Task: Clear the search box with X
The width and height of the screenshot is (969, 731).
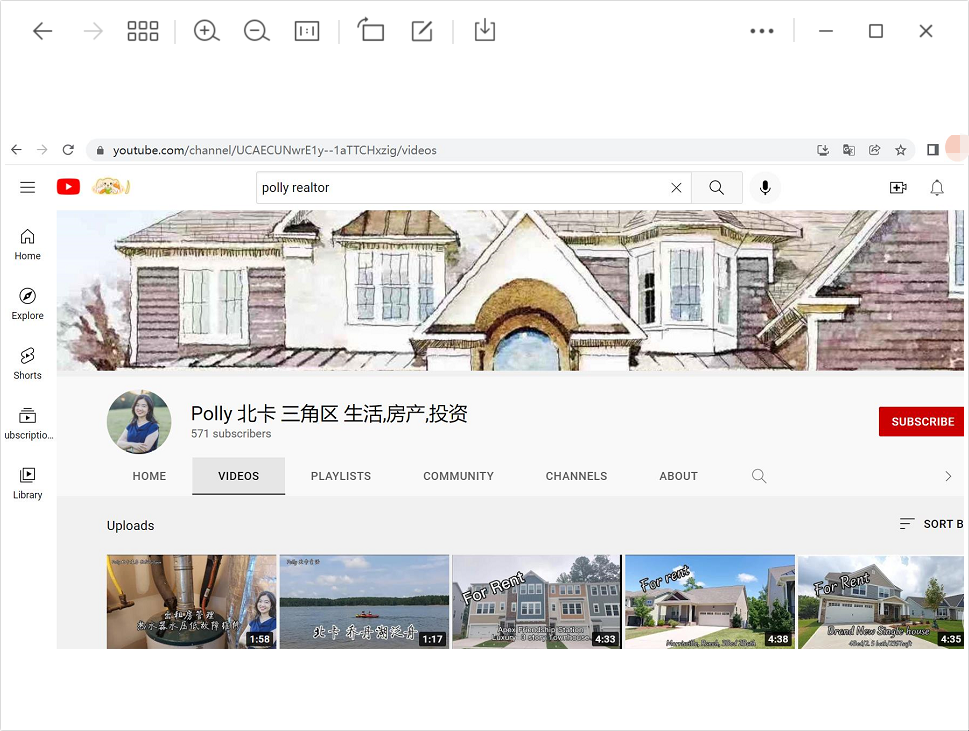Action: coord(676,187)
